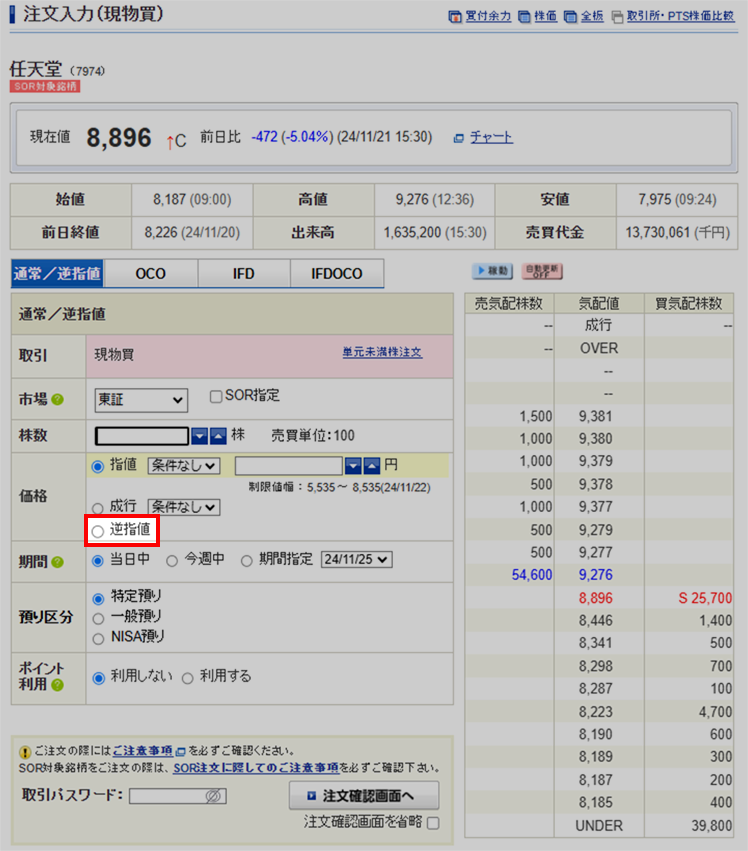Click ask price 9,276 in board
The width and height of the screenshot is (748, 851).
(595, 575)
